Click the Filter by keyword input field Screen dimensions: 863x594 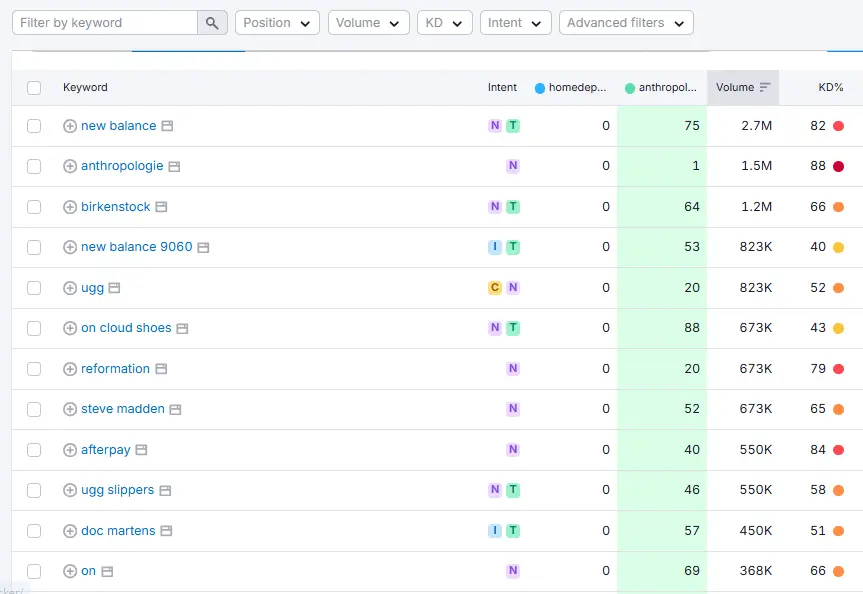click(104, 23)
